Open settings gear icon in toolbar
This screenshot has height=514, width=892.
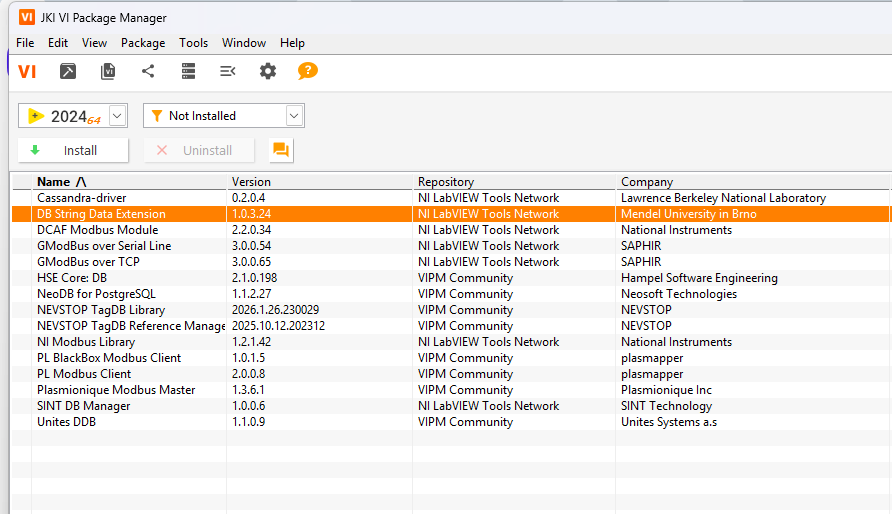point(268,71)
